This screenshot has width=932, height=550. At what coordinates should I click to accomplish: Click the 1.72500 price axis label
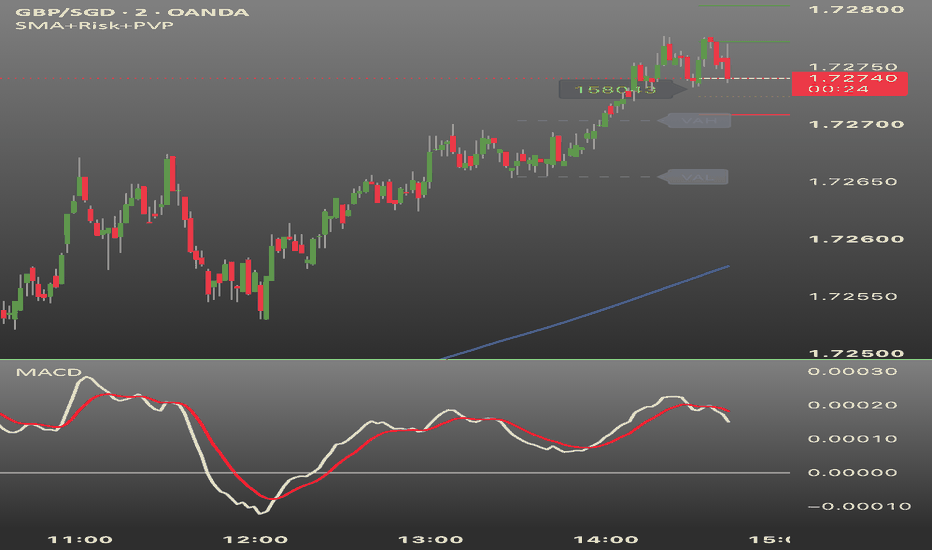coord(857,353)
